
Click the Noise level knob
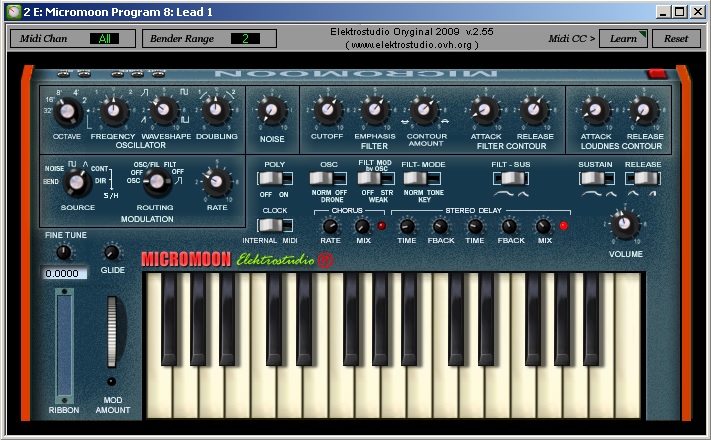(272, 111)
